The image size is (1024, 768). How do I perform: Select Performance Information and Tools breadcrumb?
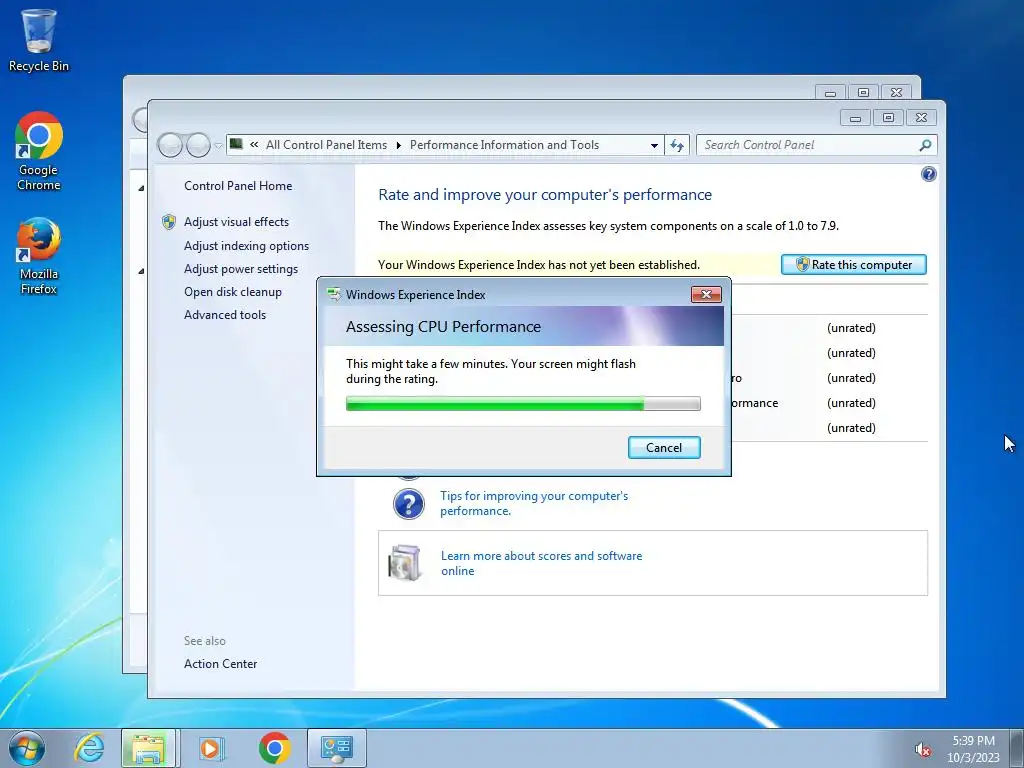click(504, 145)
